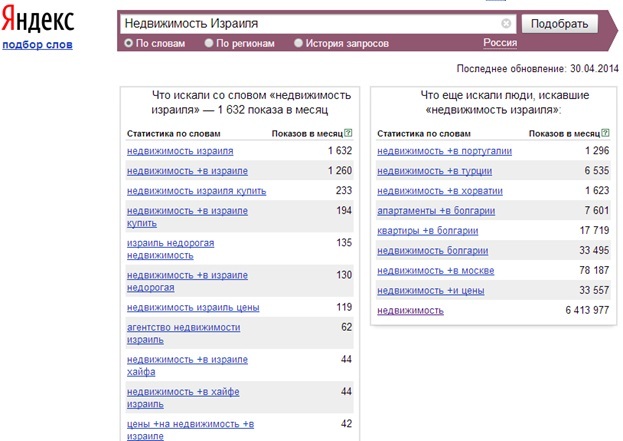Select the История запросов radio button
623x441 pixels.
(298, 43)
